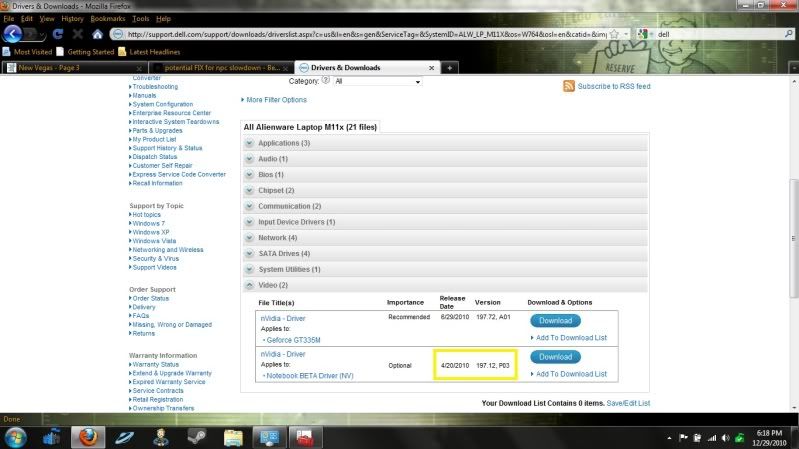Image resolution: width=799 pixels, height=449 pixels.
Task: Go back with the browser Back arrow
Action: [12, 34]
